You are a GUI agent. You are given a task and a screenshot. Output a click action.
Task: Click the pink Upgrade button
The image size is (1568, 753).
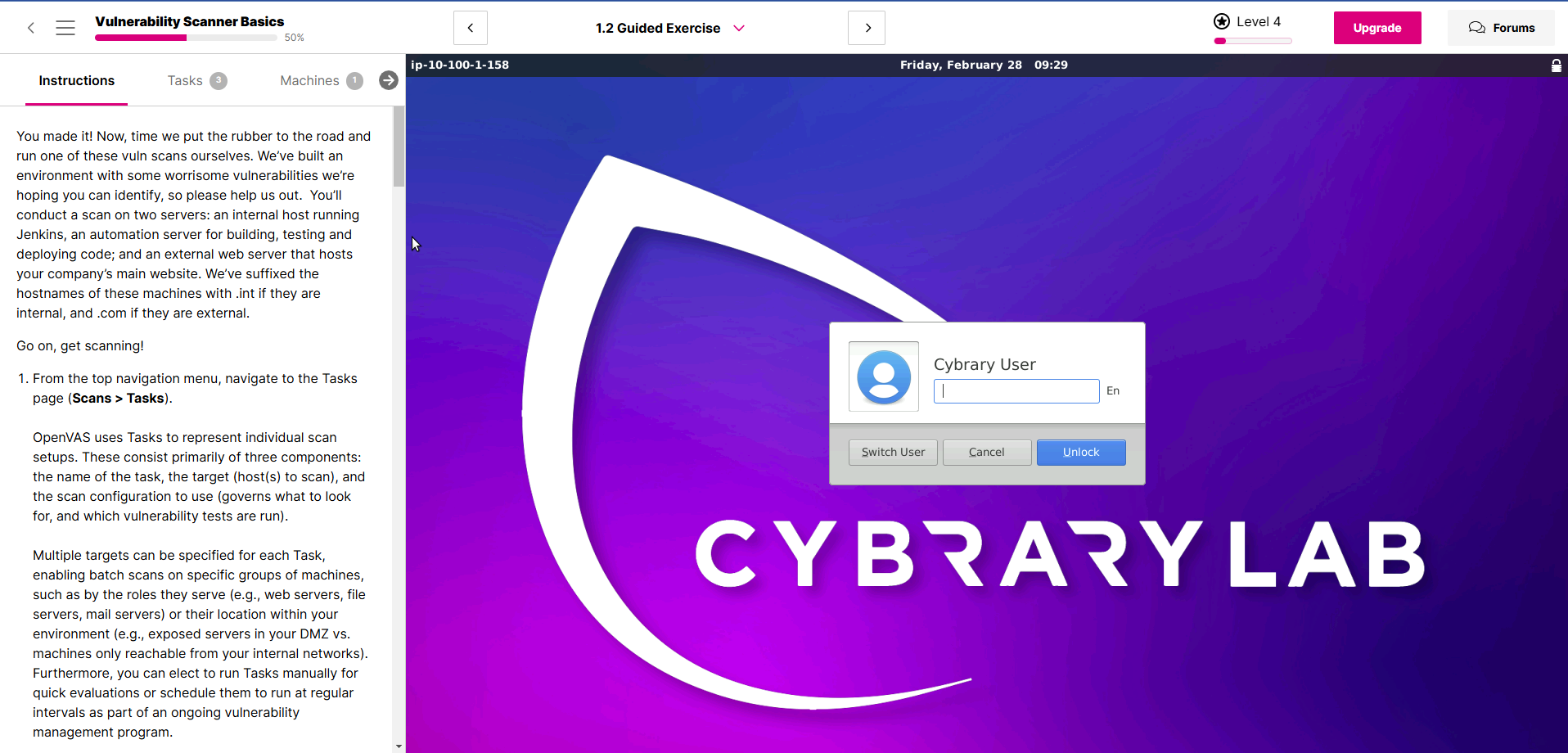(x=1377, y=28)
